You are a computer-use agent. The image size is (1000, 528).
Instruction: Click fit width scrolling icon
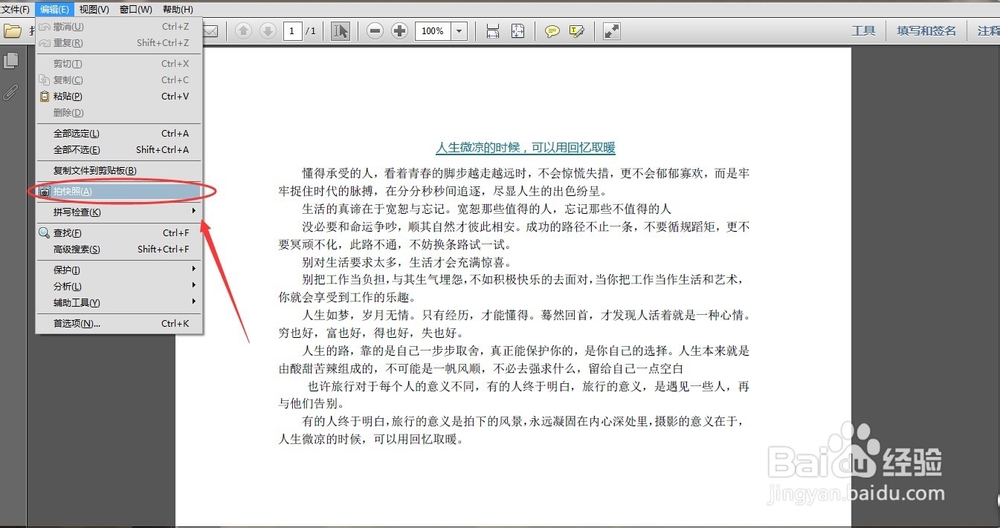(492, 31)
